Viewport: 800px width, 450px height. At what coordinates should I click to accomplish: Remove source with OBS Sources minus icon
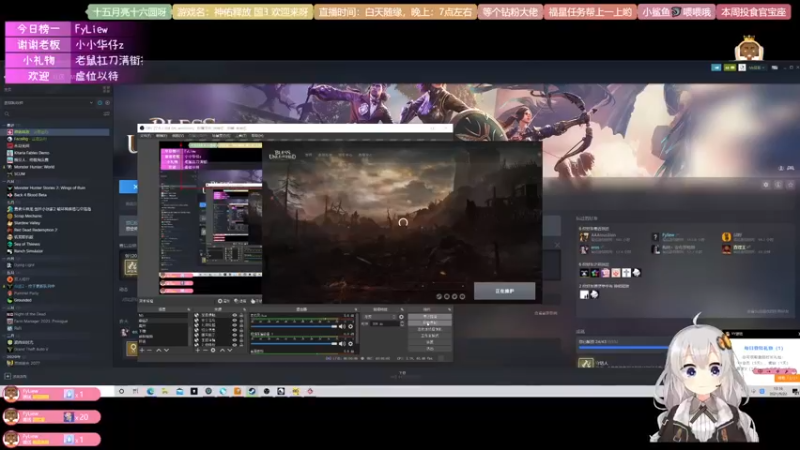[205, 350]
